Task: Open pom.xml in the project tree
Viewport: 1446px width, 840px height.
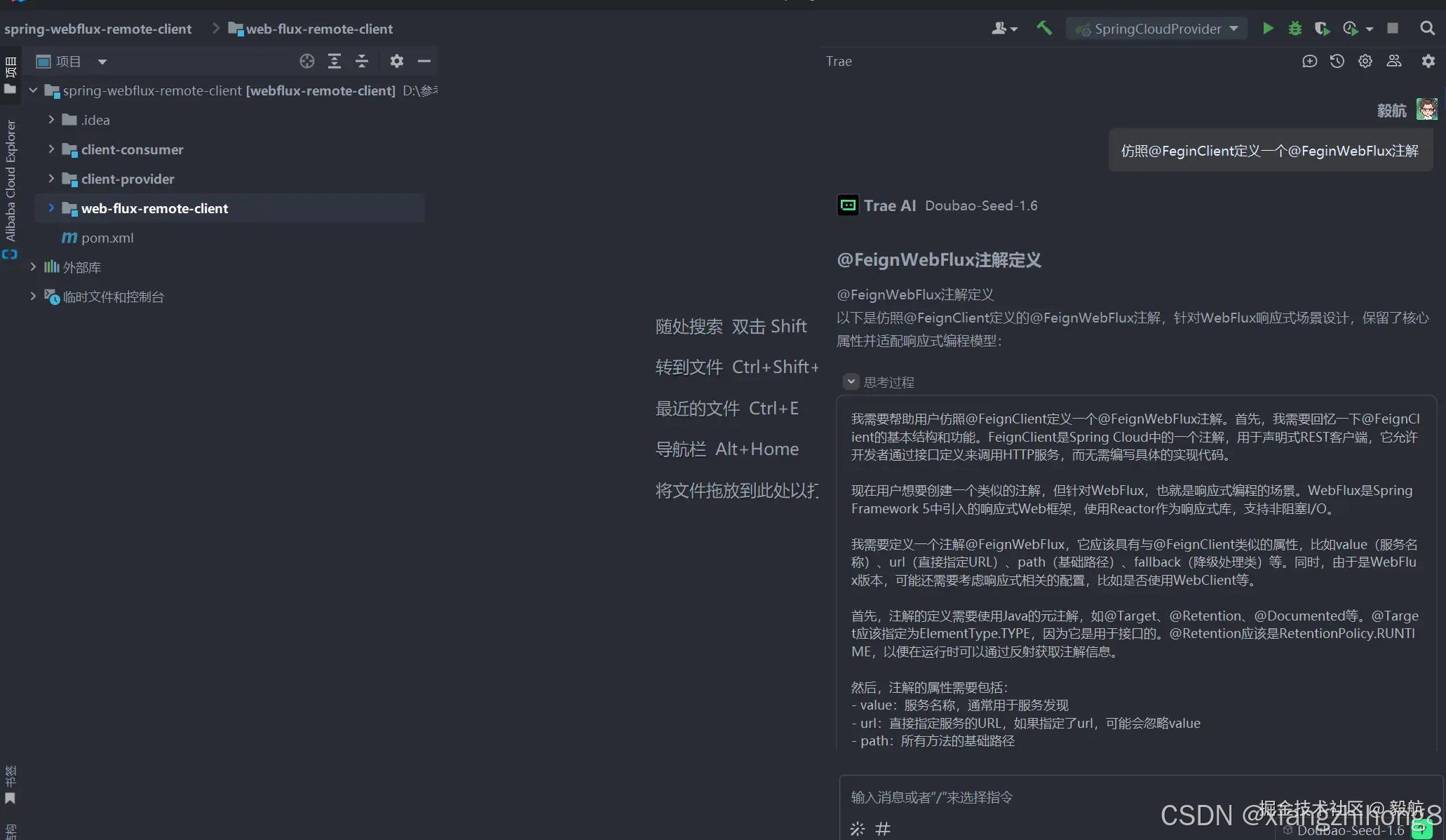Action: 107,238
